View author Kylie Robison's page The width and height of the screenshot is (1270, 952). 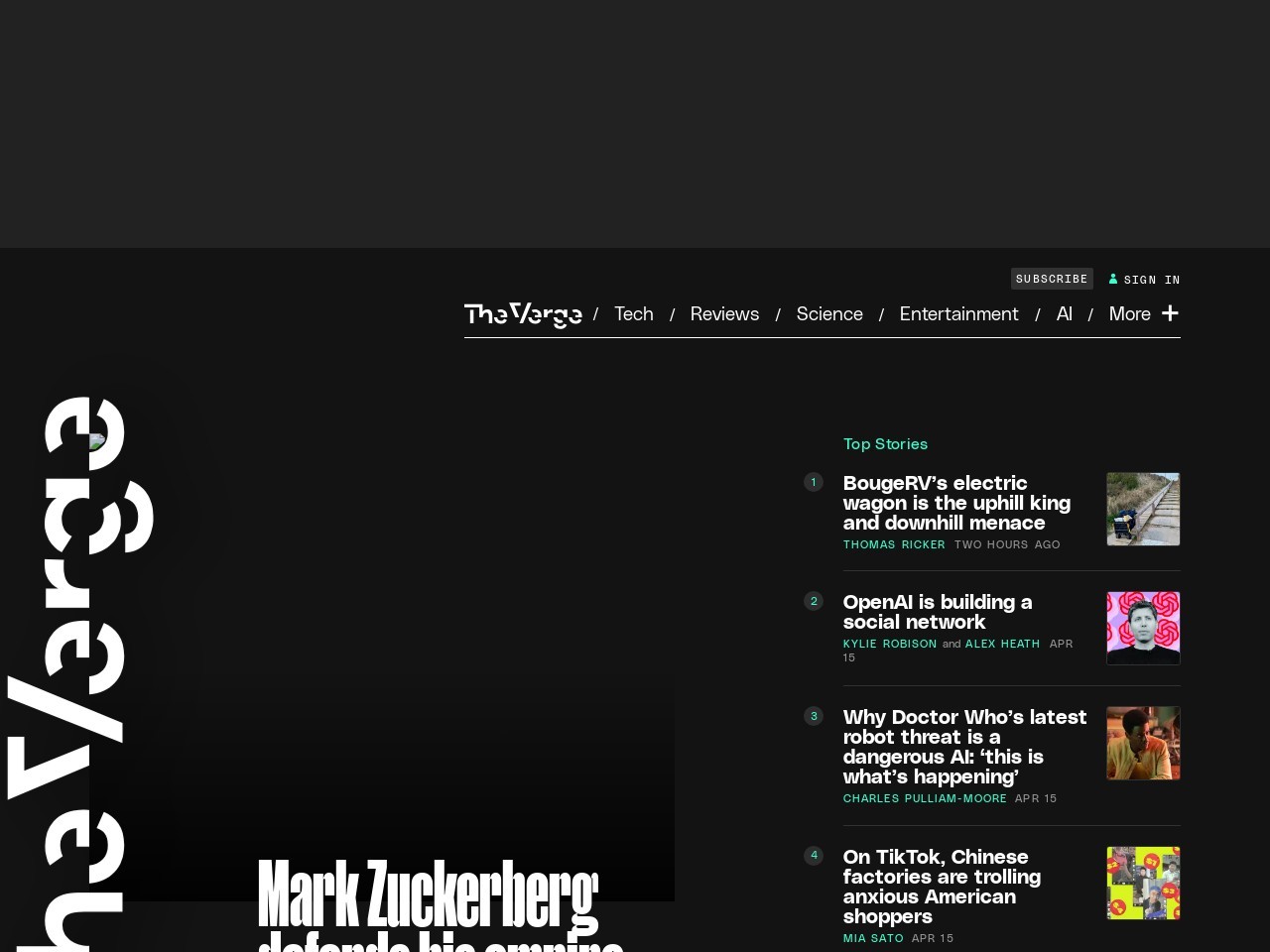point(890,644)
